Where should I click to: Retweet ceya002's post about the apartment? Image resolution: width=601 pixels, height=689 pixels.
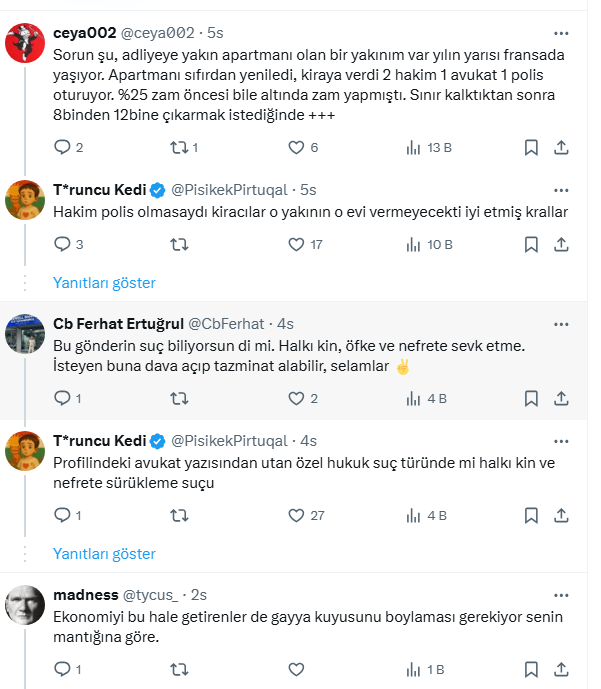pos(179,147)
